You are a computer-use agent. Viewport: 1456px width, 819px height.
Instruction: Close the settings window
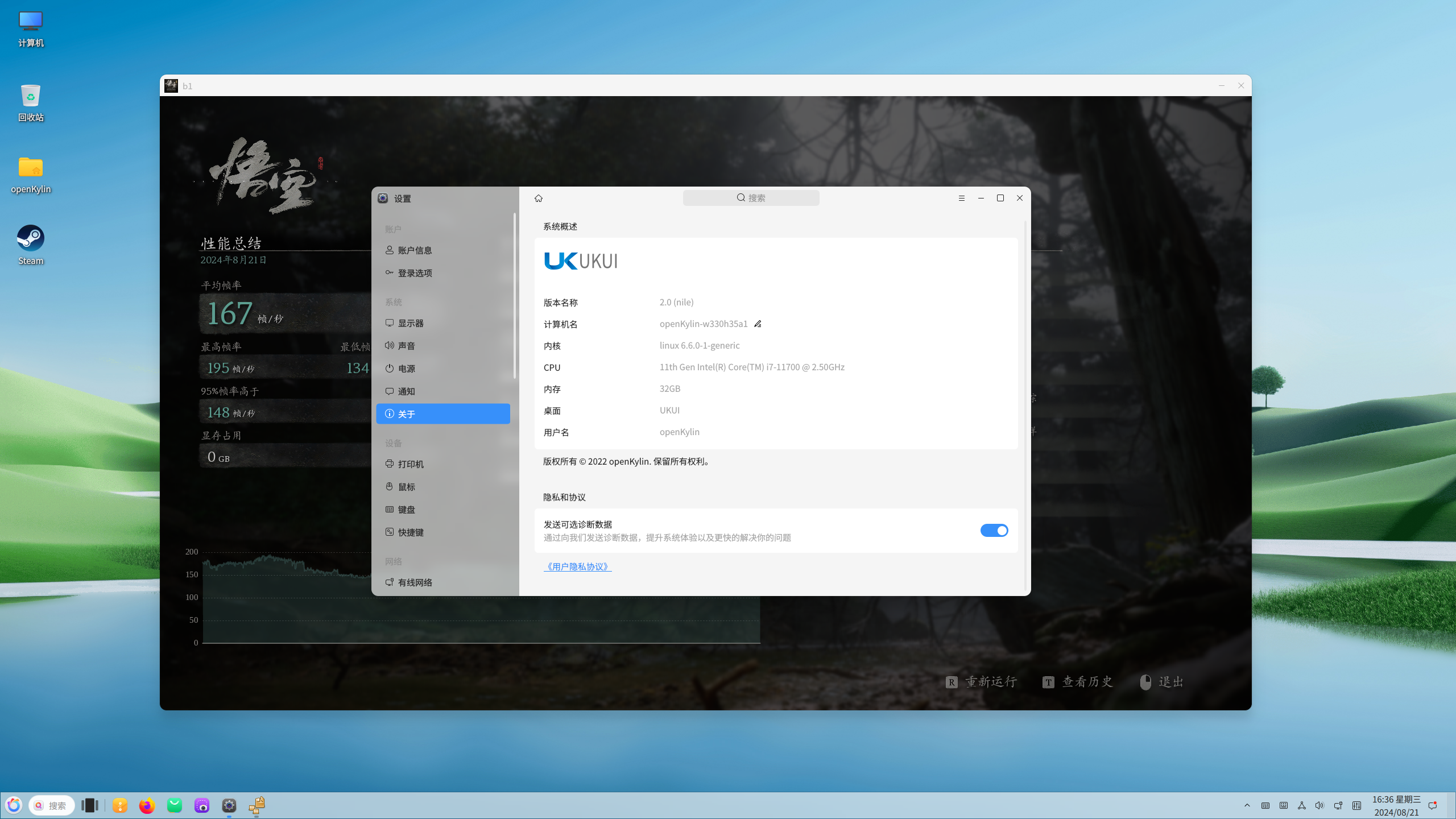1020,198
